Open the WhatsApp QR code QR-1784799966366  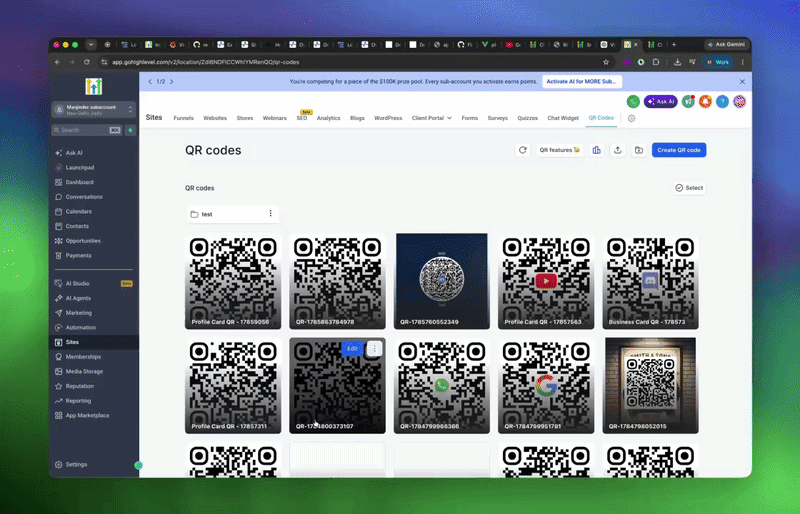click(442, 385)
